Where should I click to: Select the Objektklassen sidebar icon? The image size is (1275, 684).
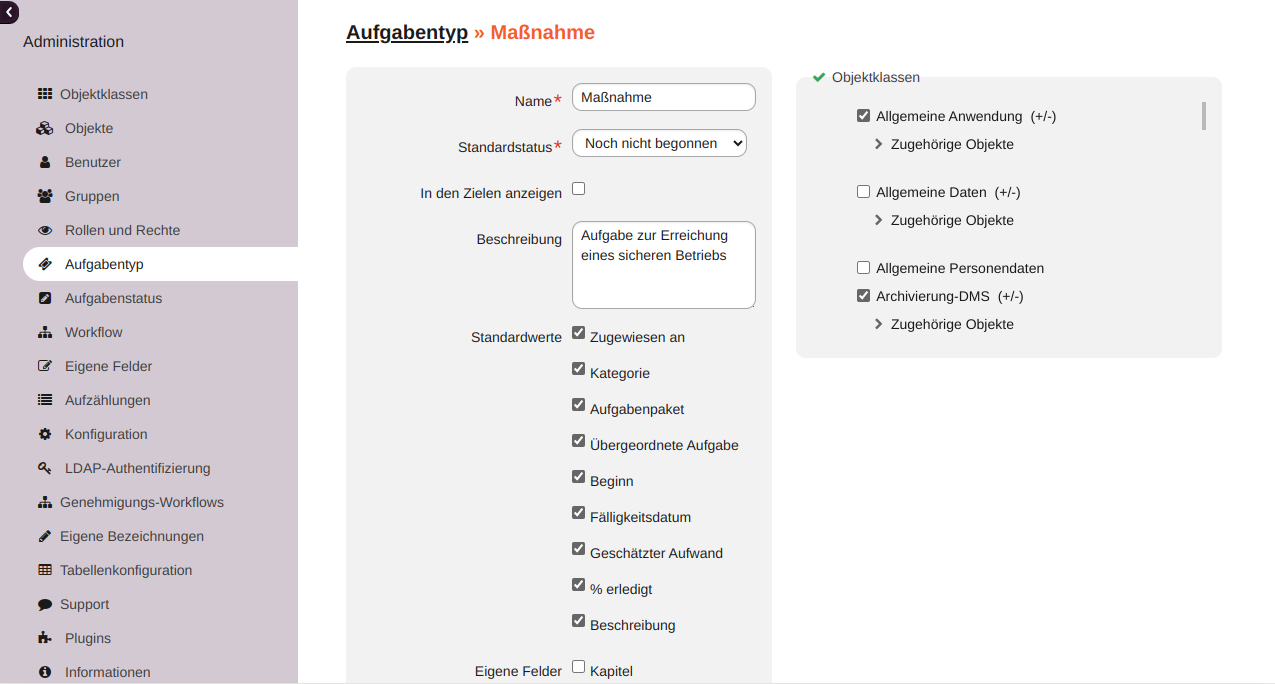click(x=44, y=93)
